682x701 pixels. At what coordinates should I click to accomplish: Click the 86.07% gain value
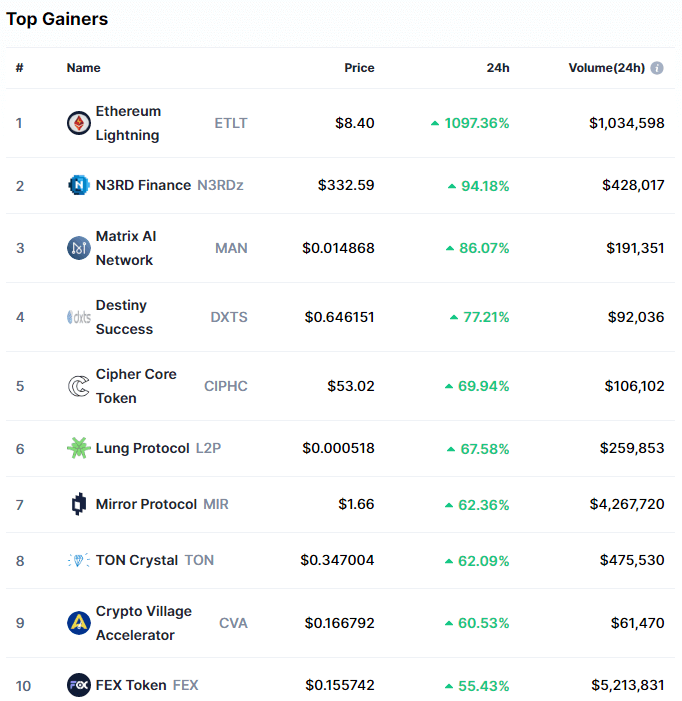coord(484,248)
